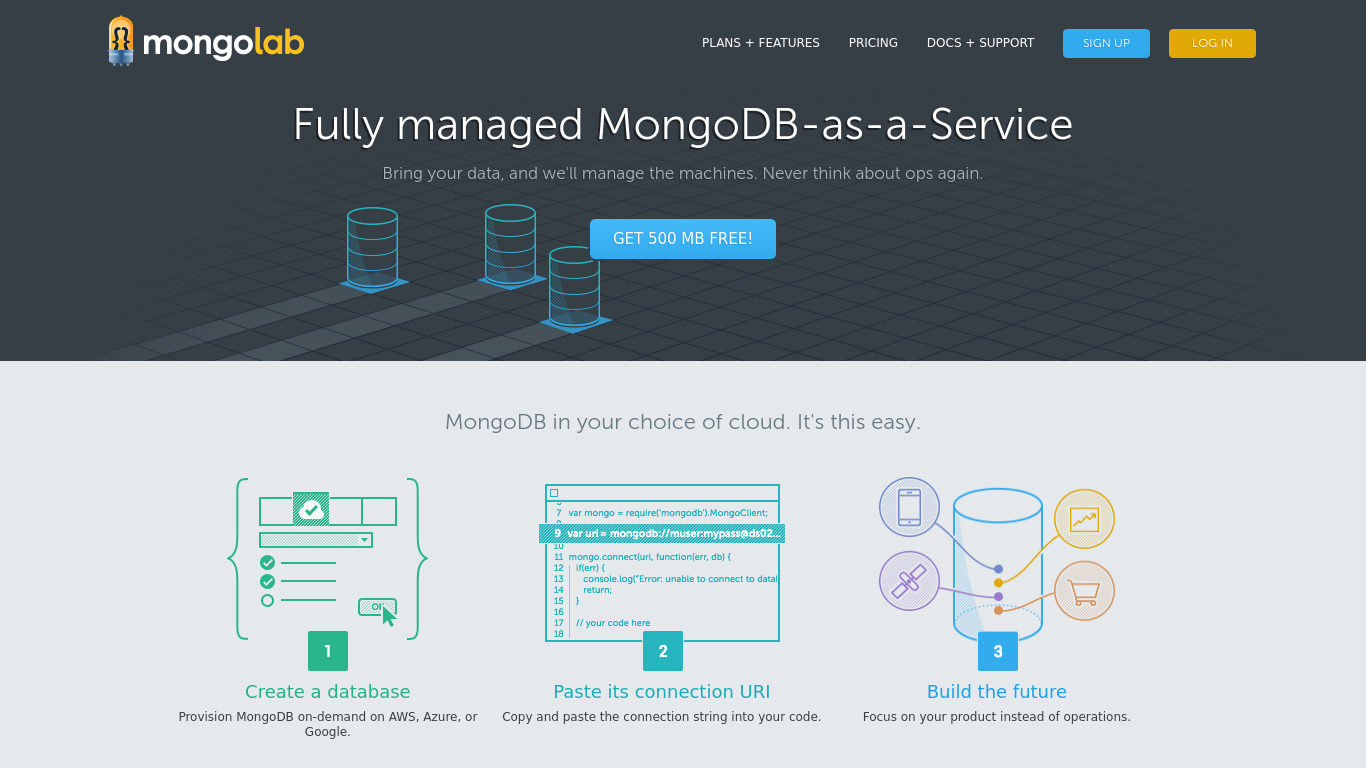Click the Log In button
The width and height of the screenshot is (1366, 768).
[x=1212, y=43]
